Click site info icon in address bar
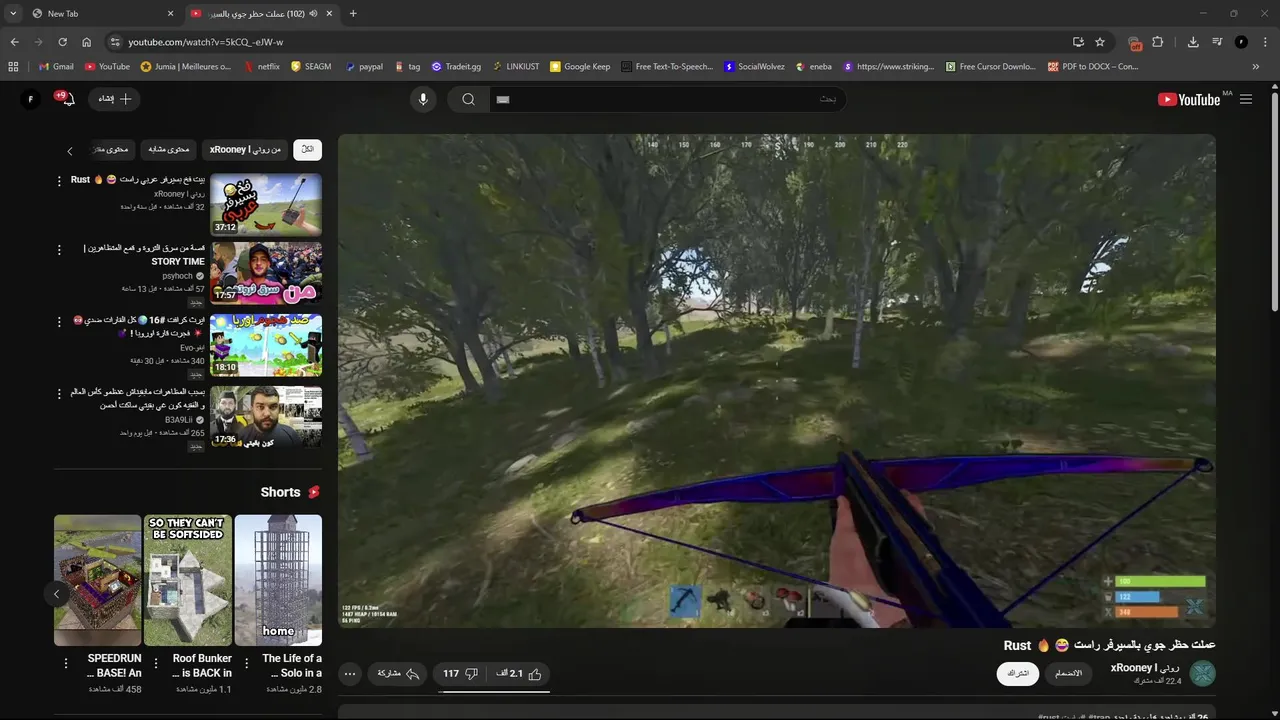The image size is (1280, 720). [x=114, y=42]
